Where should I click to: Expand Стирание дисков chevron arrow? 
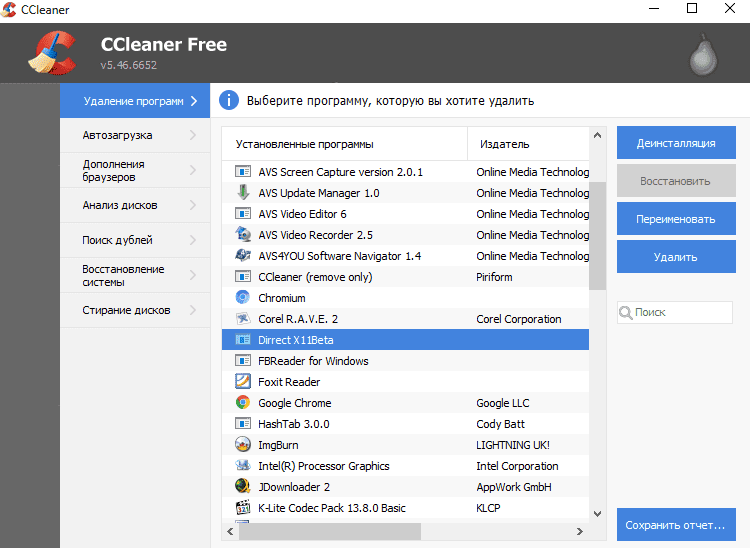pos(193,310)
